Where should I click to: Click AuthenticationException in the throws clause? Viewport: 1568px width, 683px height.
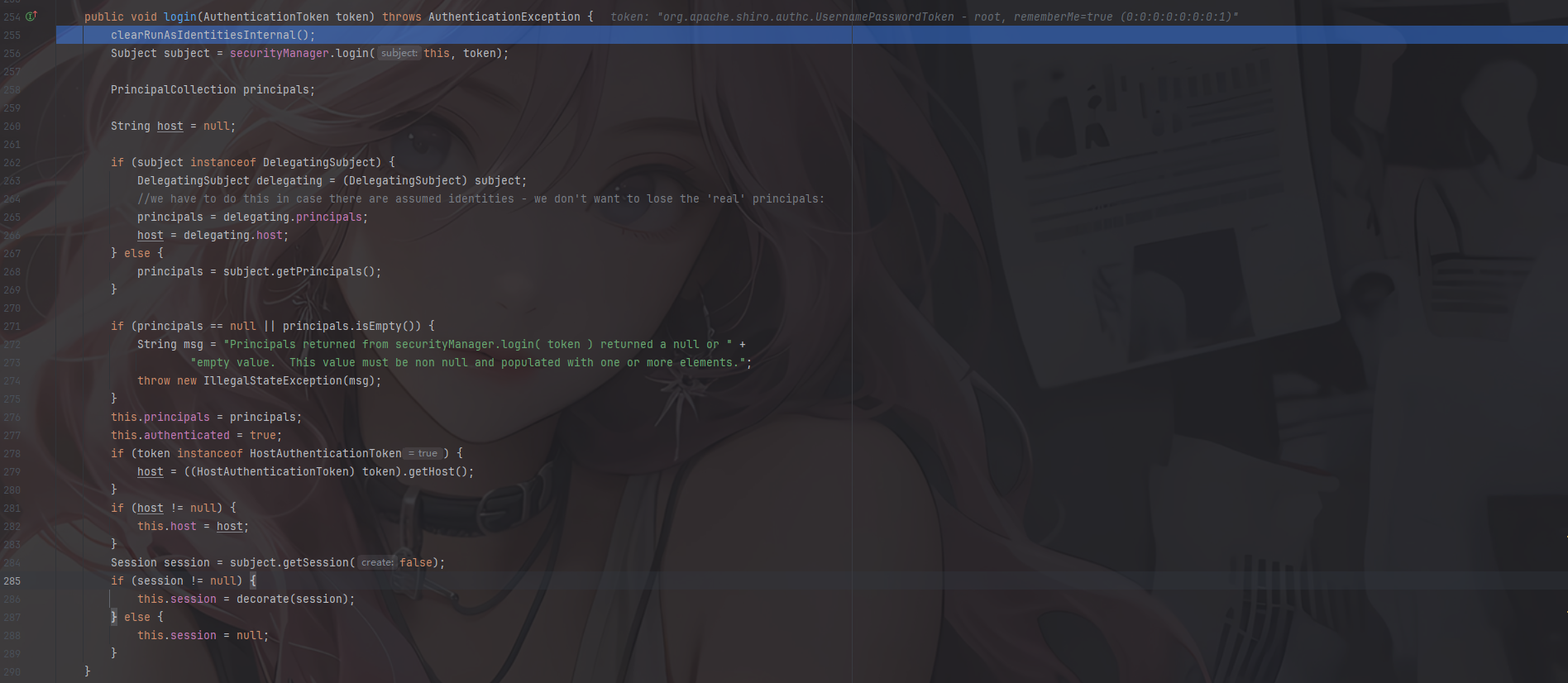(x=504, y=17)
